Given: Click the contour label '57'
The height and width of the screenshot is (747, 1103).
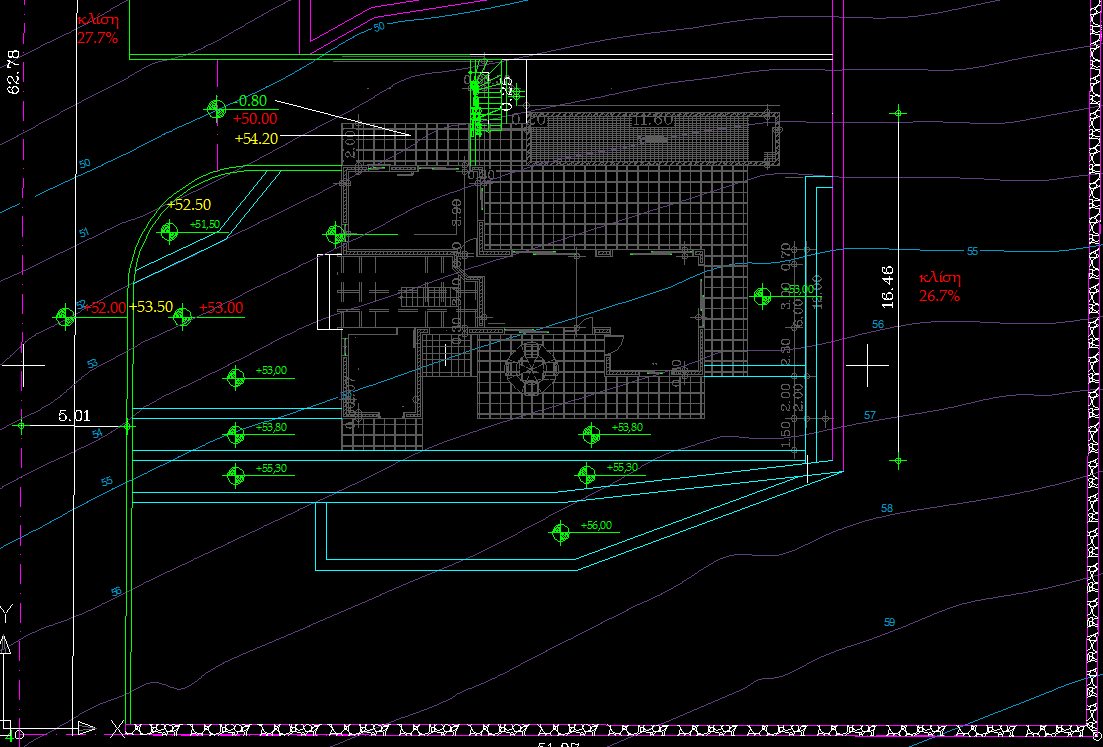Looking at the screenshot, I should point(870,416).
